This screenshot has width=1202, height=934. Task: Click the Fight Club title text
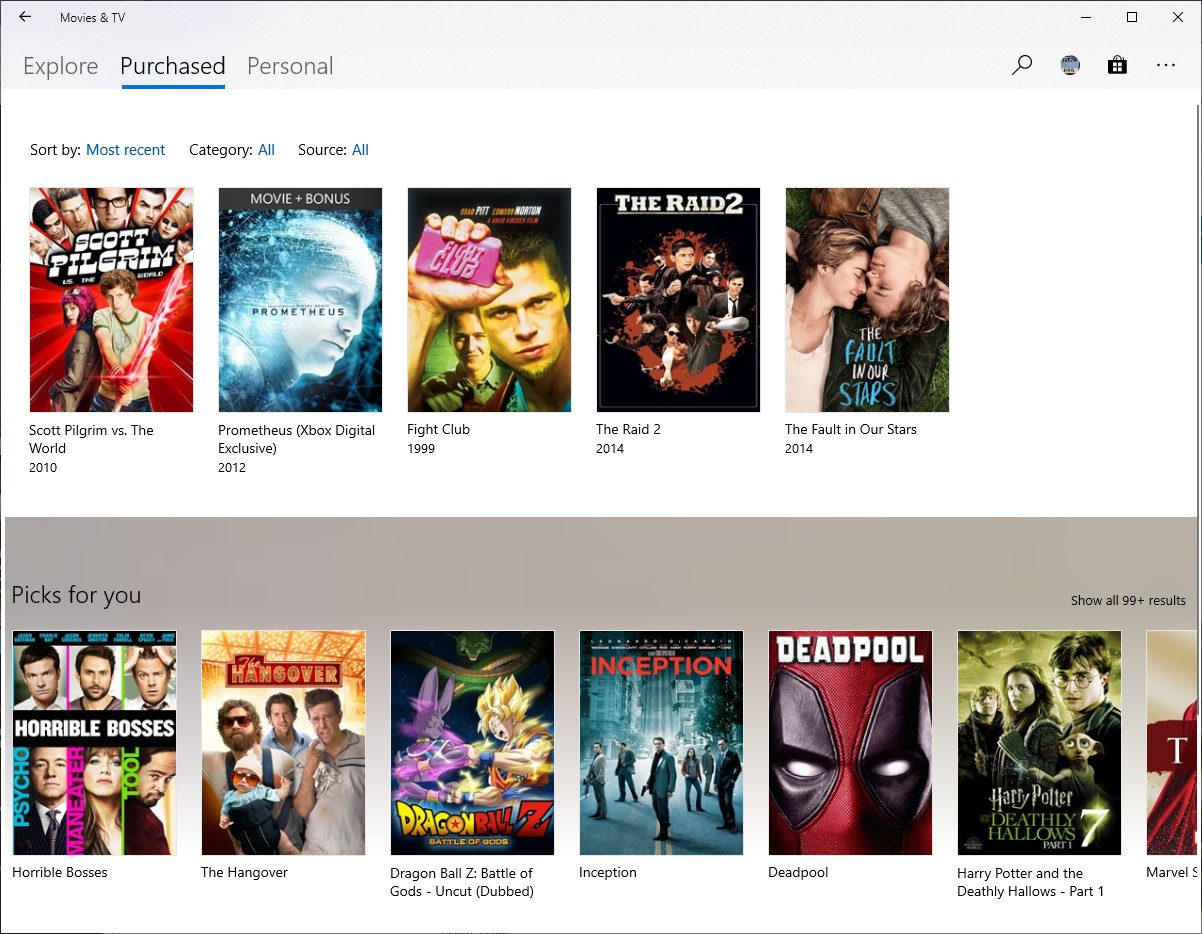438,429
